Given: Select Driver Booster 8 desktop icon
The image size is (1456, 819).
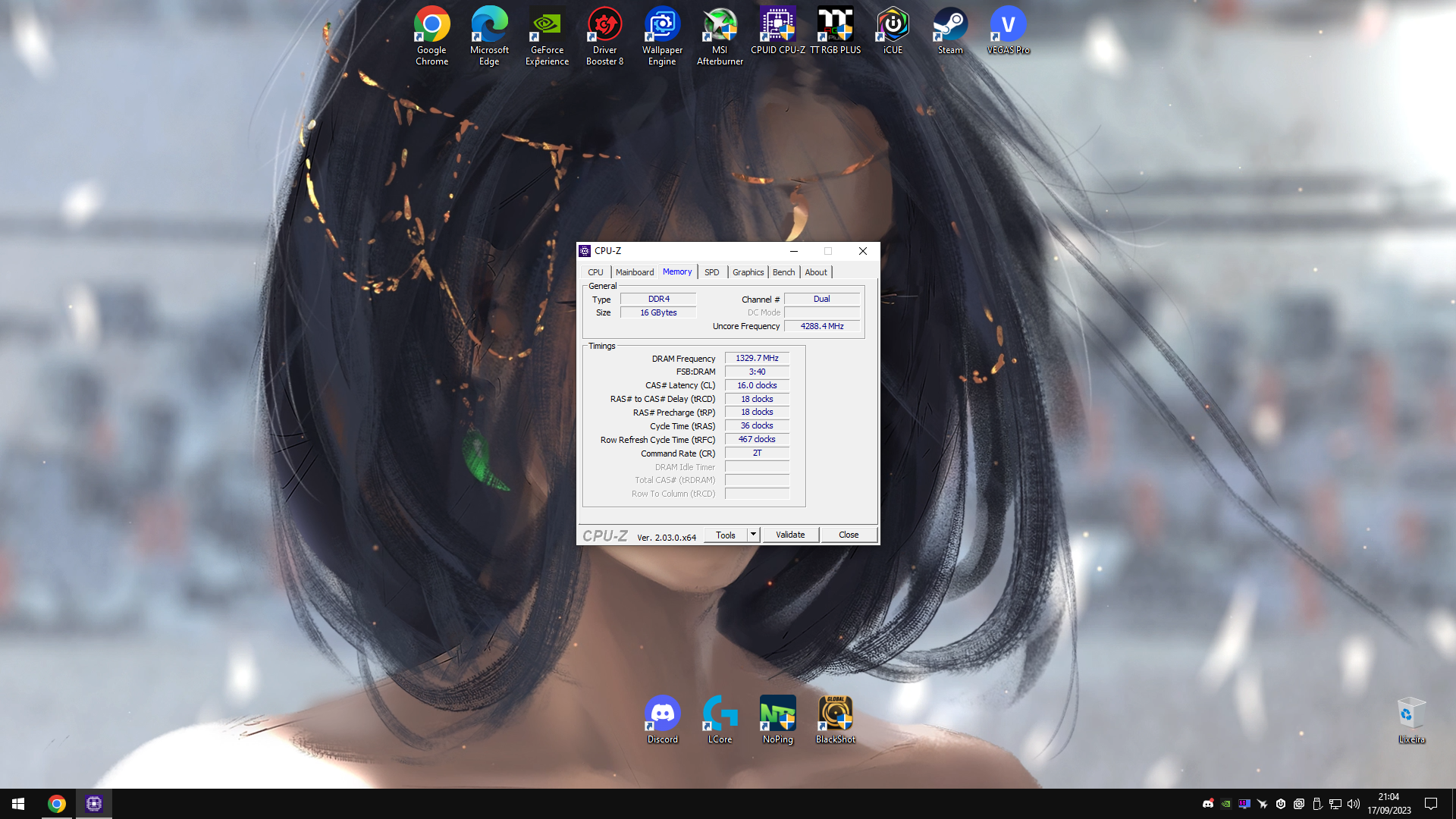Looking at the screenshot, I should click(x=604, y=36).
